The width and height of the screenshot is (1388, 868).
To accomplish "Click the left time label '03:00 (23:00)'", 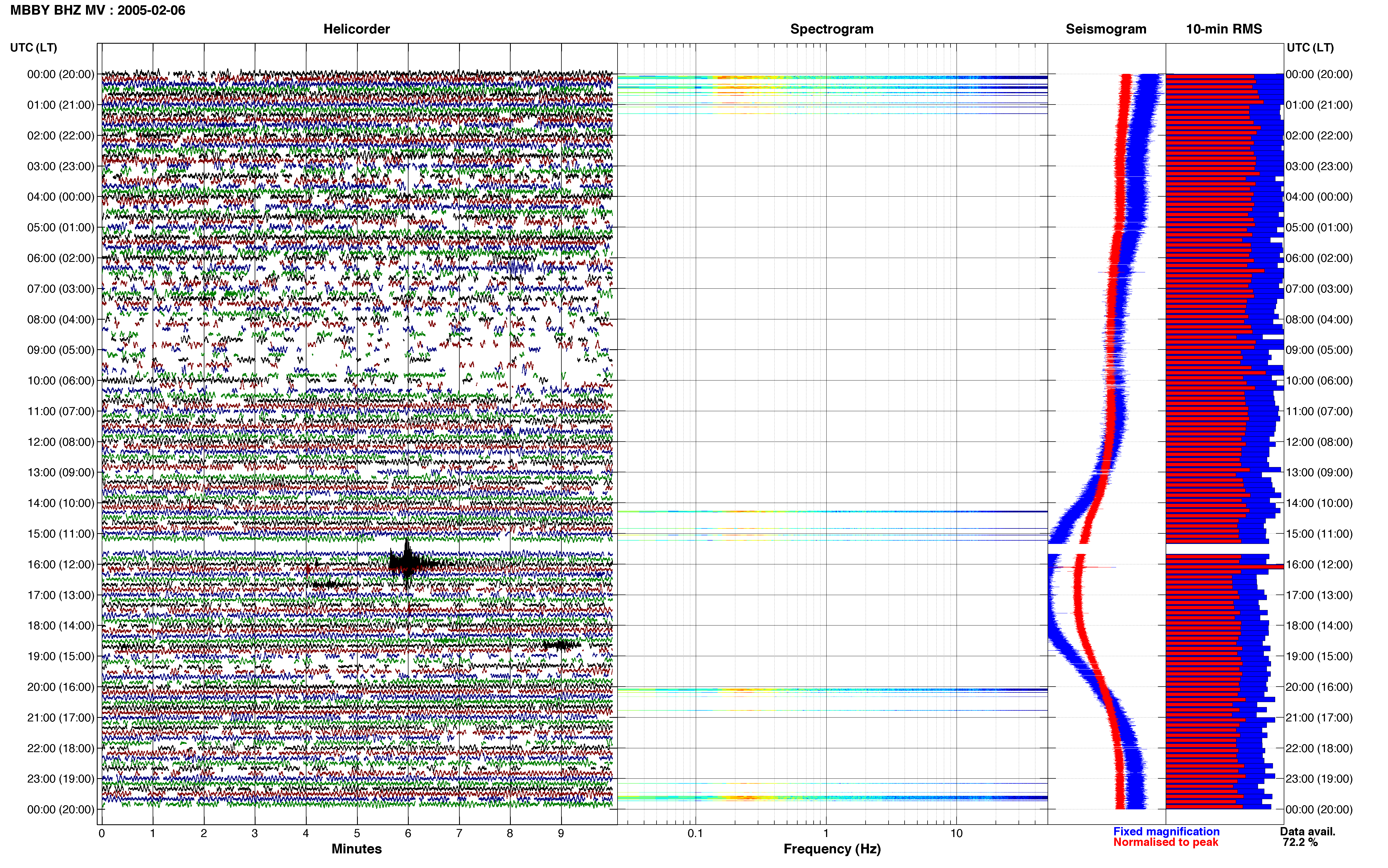I will tap(60, 166).
